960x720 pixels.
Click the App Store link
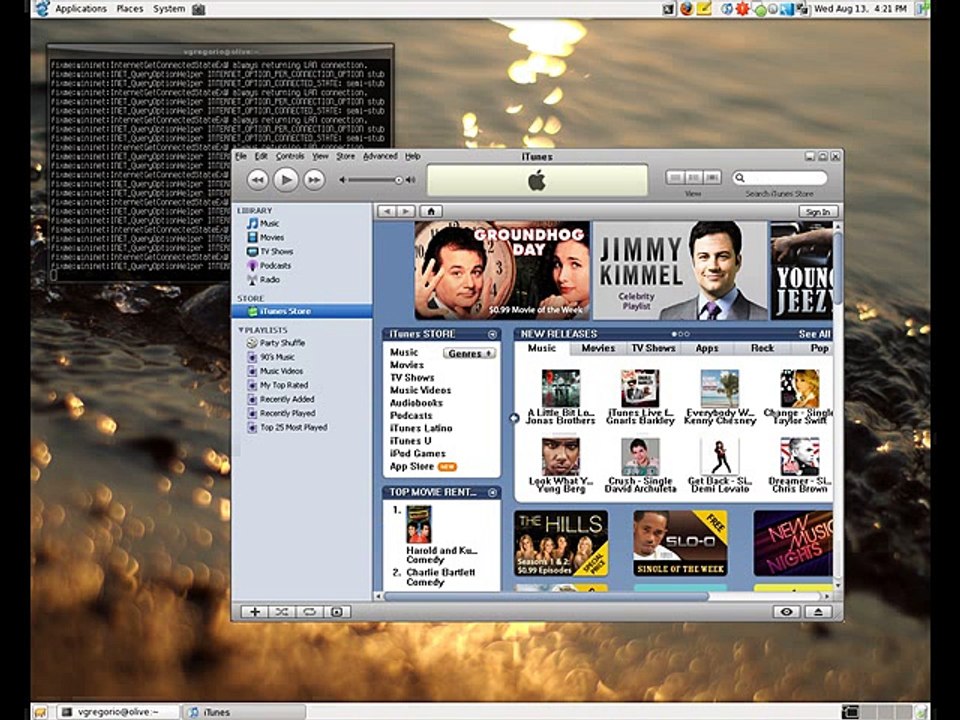[x=412, y=467]
